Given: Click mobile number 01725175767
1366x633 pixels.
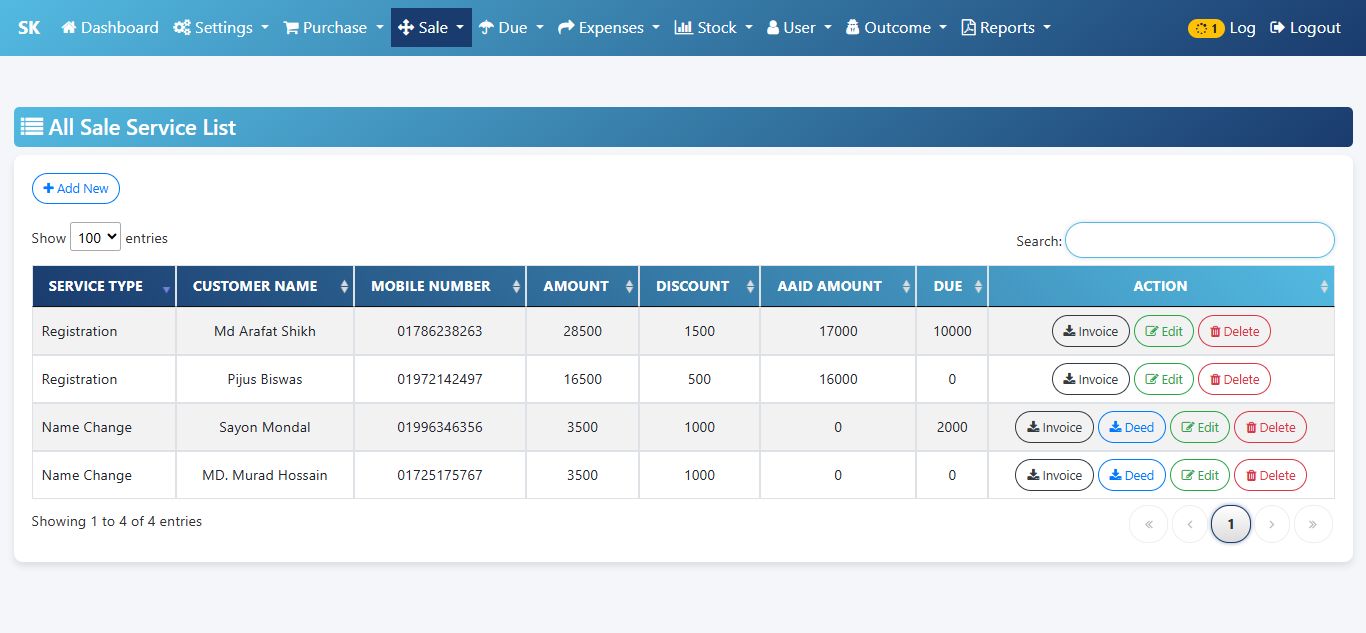Looking at the screenshot, I should [440, 475].
